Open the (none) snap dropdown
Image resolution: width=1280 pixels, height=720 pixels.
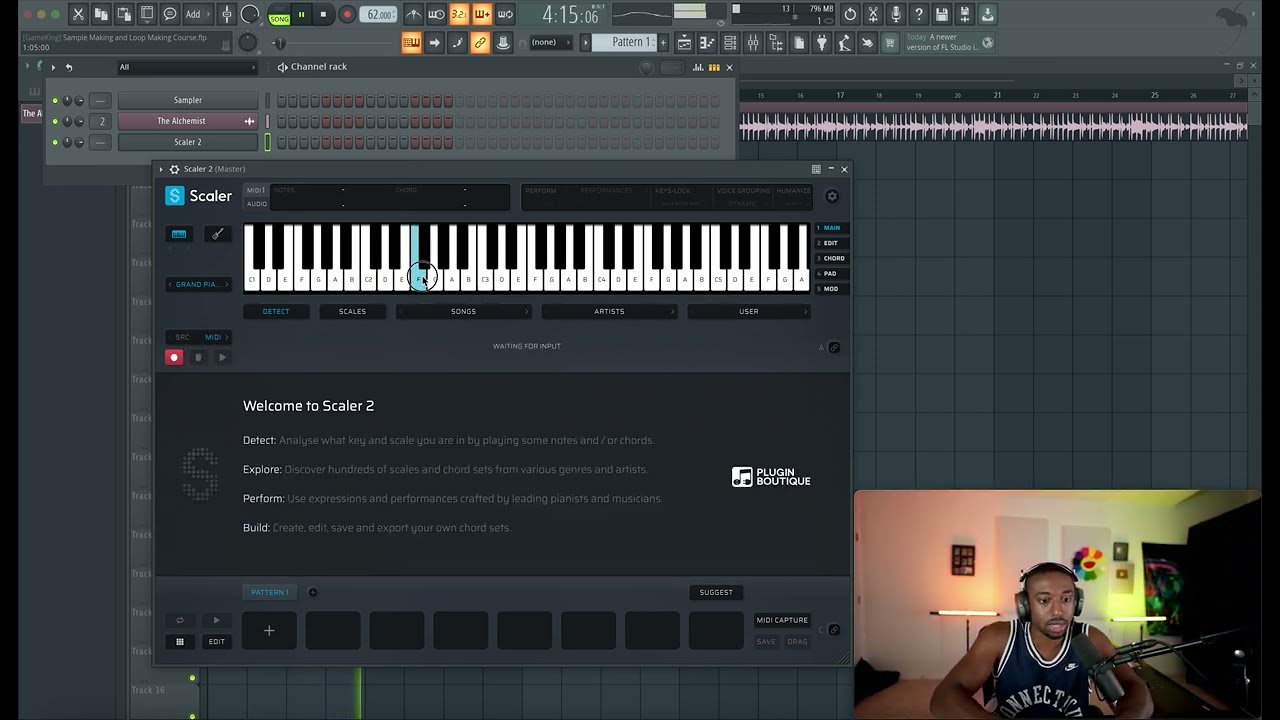(x=549, y=42)
